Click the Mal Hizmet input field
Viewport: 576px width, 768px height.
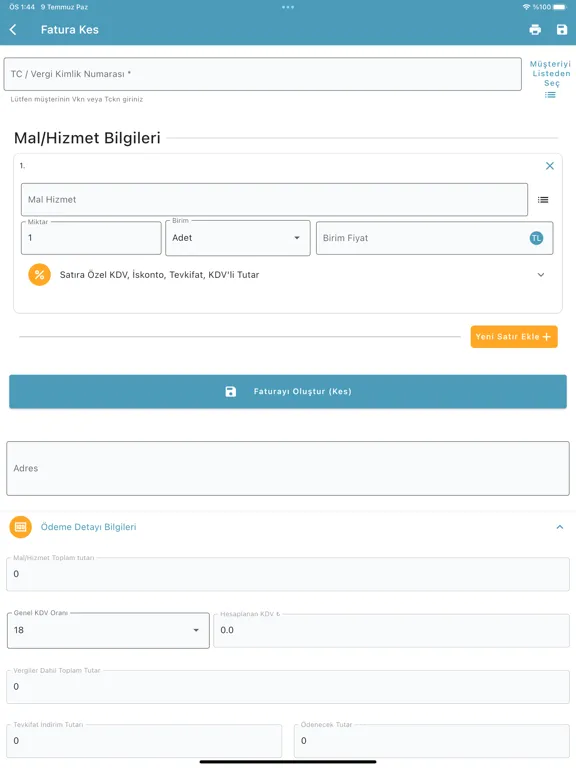point(274,200)
